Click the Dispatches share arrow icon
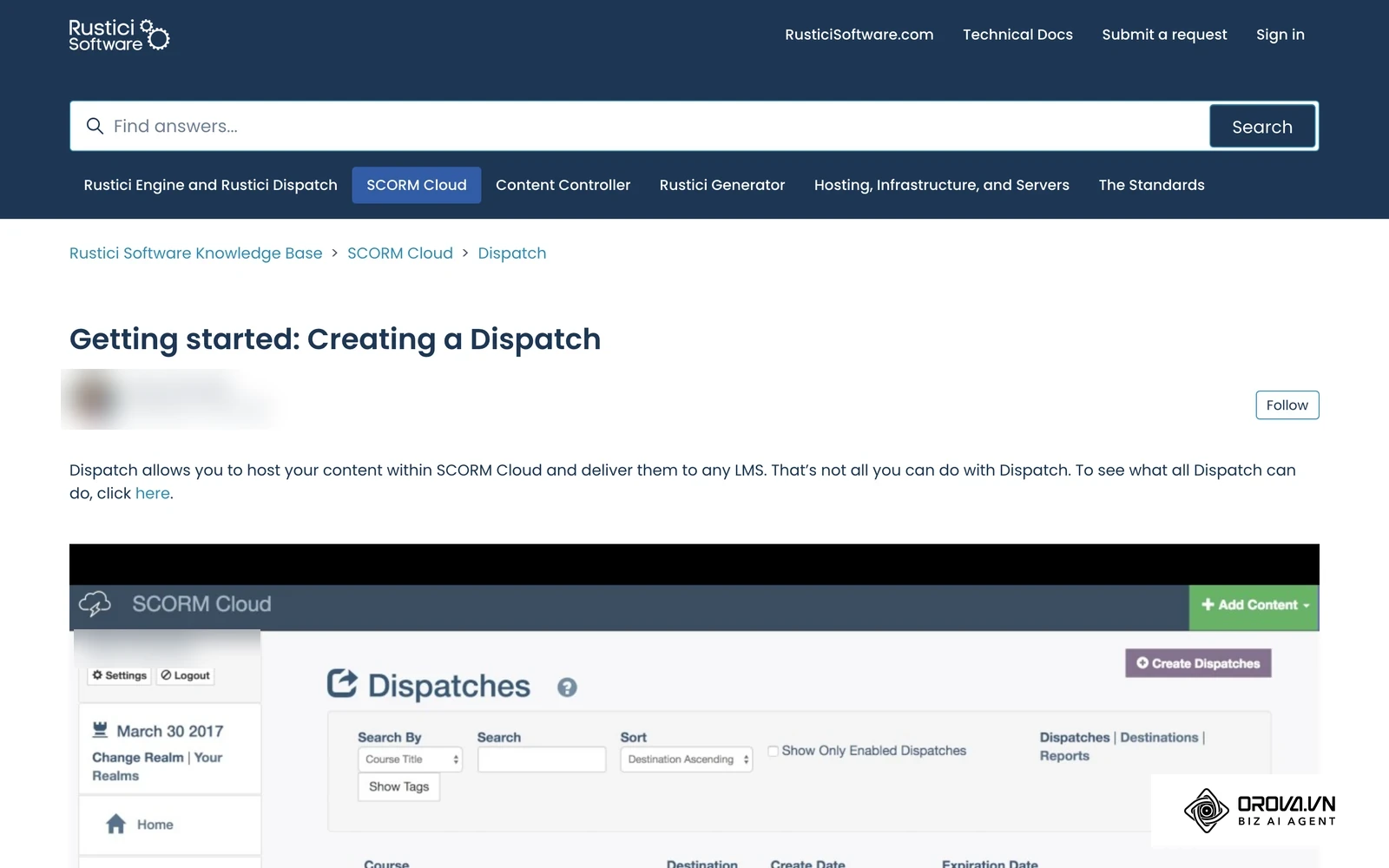Viewport: 1389px width, 868px height. [x=342, y=684]
